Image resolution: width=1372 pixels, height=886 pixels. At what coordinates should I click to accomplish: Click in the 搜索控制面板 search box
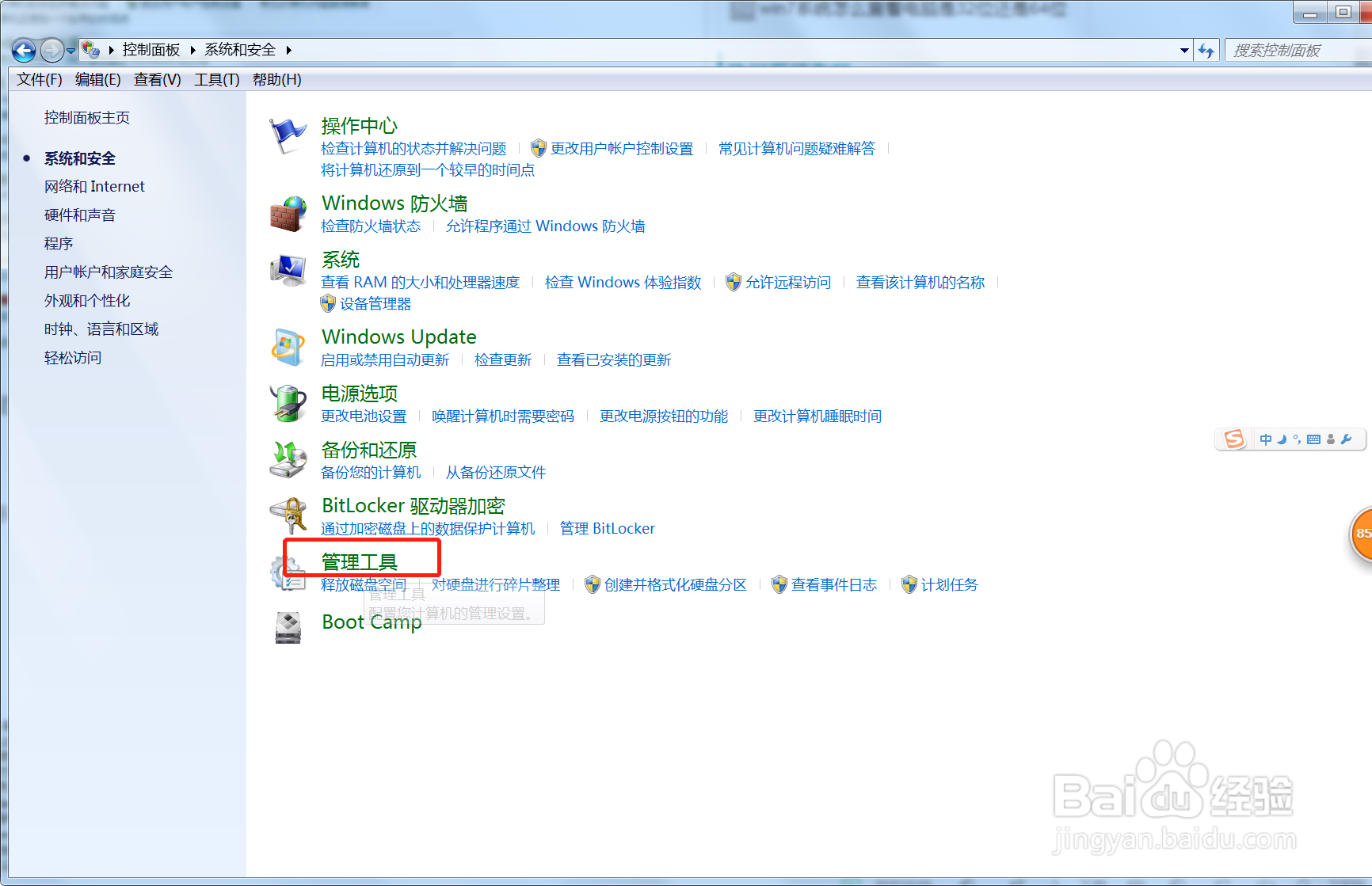(1298, 51)
